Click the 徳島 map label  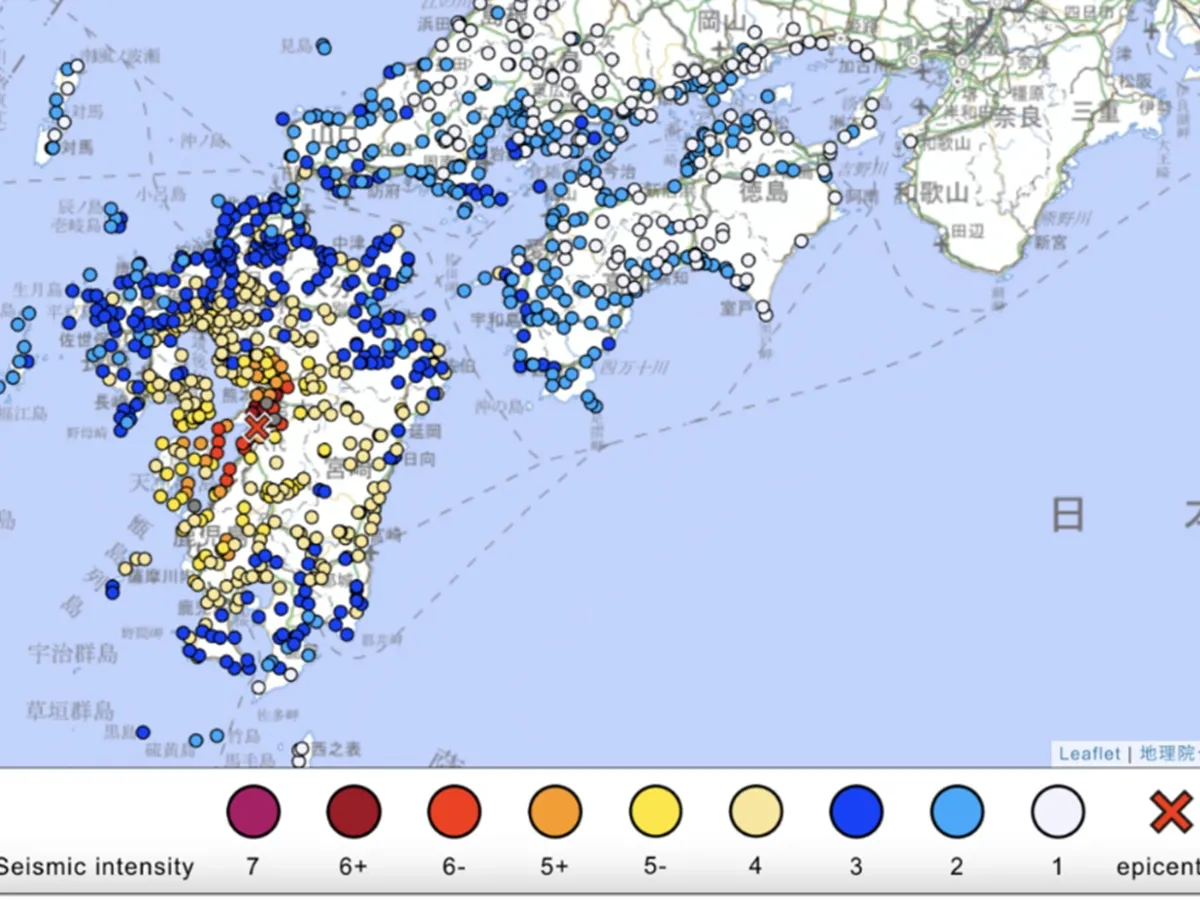pos(764,191)
